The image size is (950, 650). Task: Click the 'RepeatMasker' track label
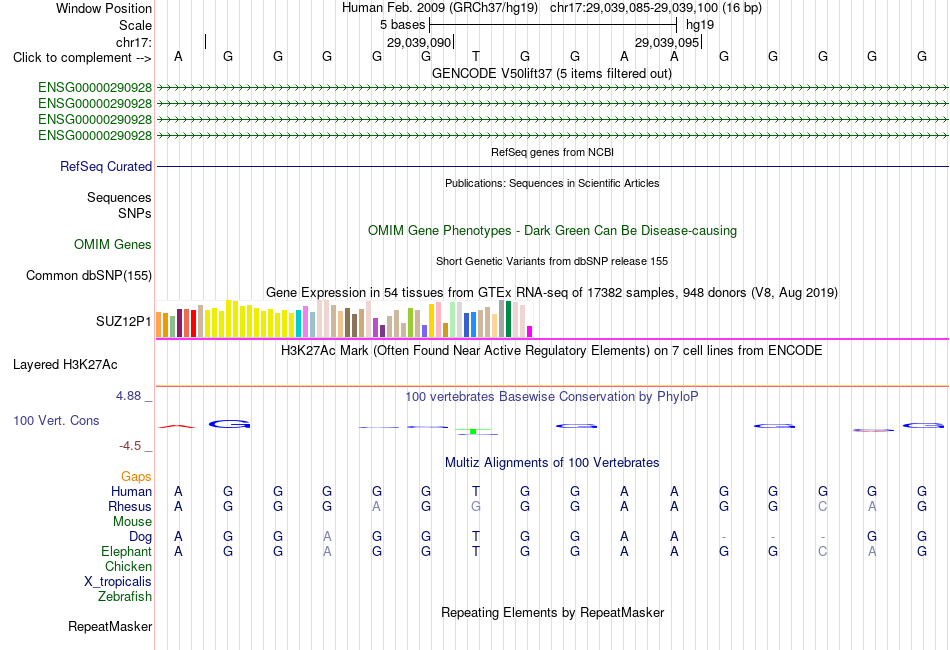pos(110,627)
